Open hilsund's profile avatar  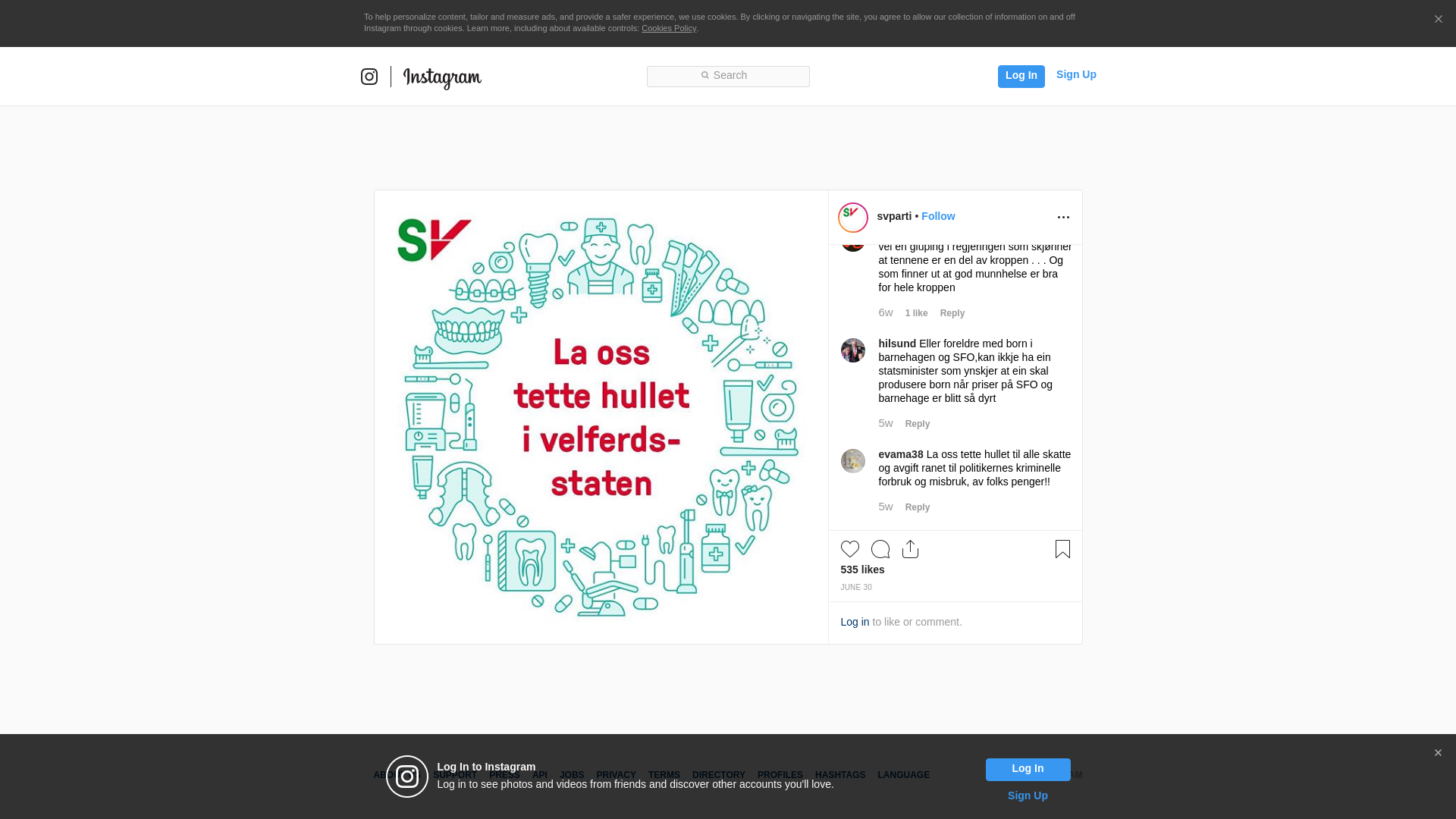pyautogui.click(x=853, y=350)
